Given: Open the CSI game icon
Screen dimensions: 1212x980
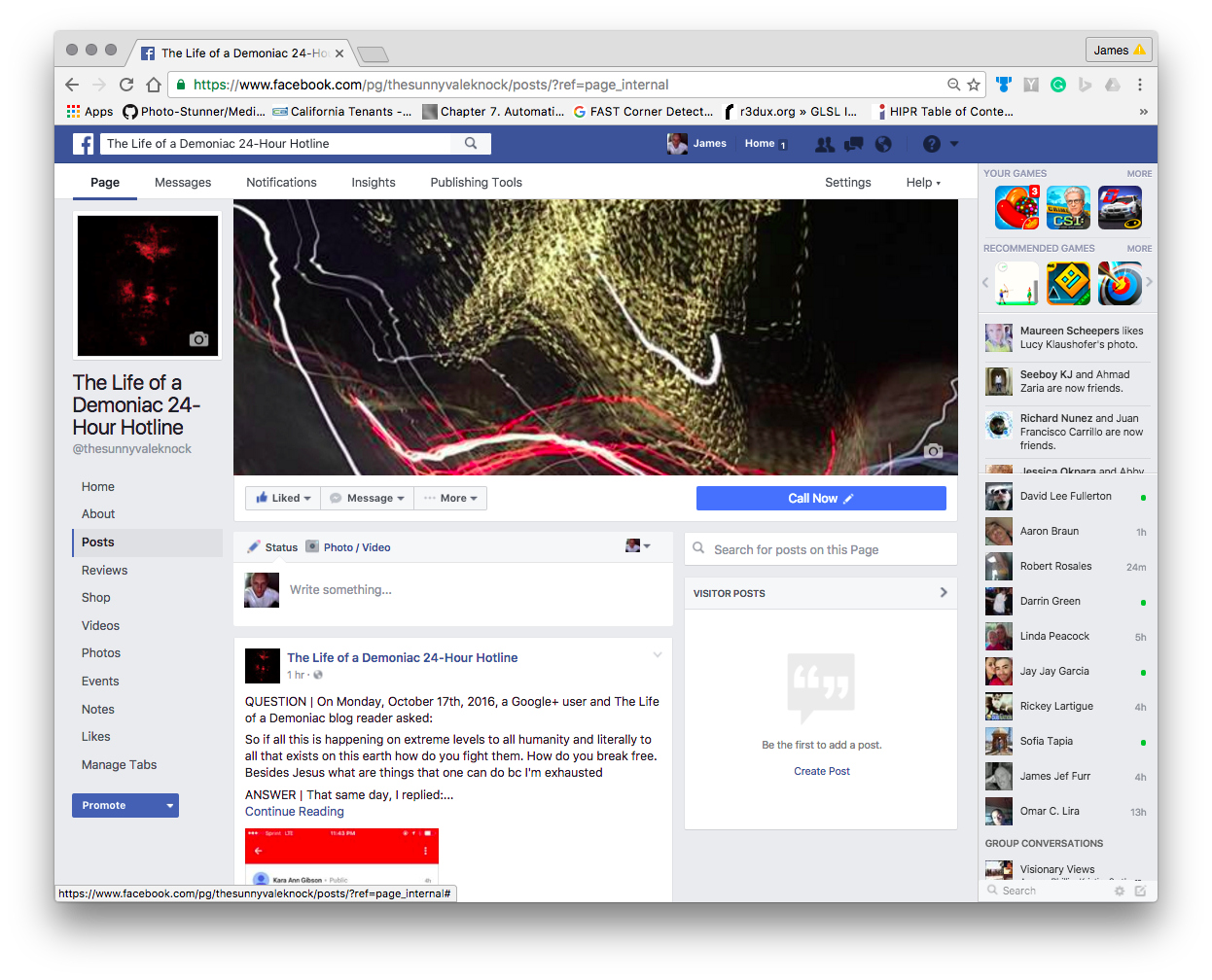Looking at the screenshot, I should 1068,207.
